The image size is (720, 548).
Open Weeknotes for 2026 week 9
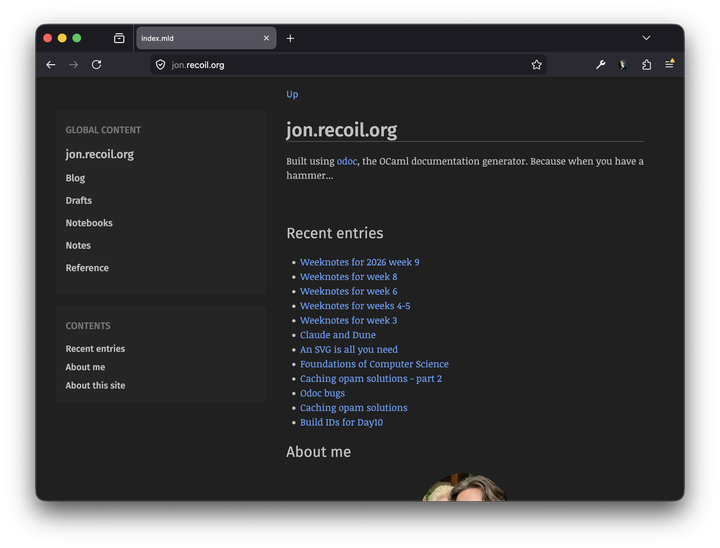click(x=359, y=262)
